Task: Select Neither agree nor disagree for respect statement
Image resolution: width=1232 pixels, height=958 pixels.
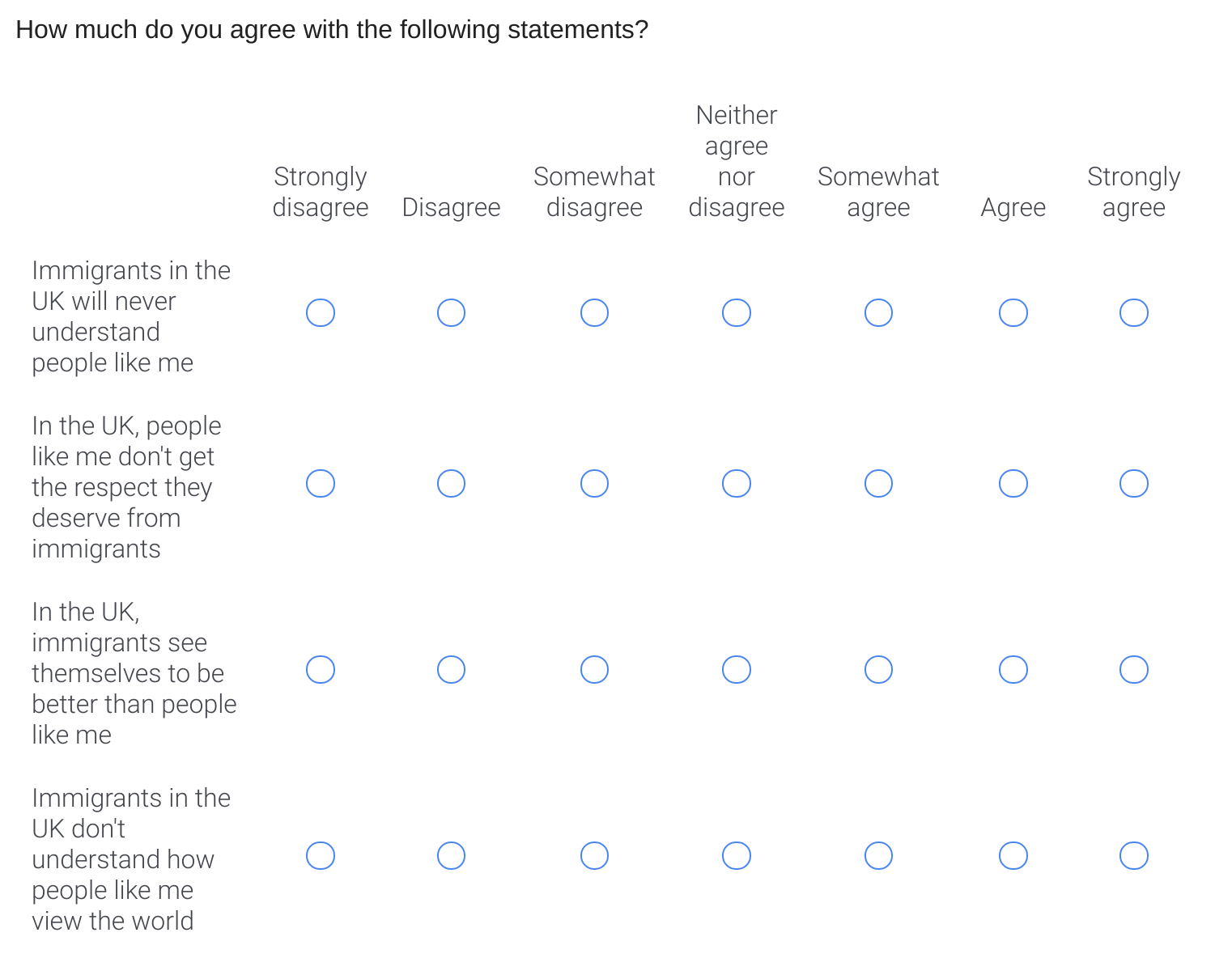Action: pos(737,484)
